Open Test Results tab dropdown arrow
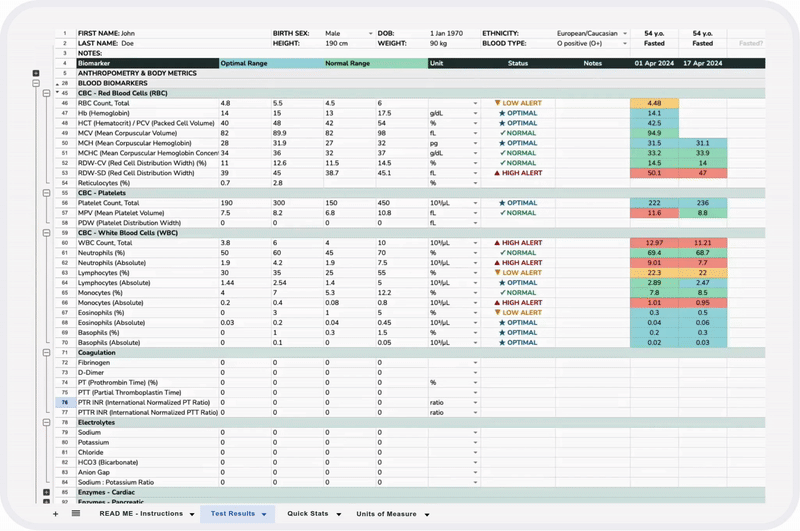800x531 pixels. (x=264, y=514)
